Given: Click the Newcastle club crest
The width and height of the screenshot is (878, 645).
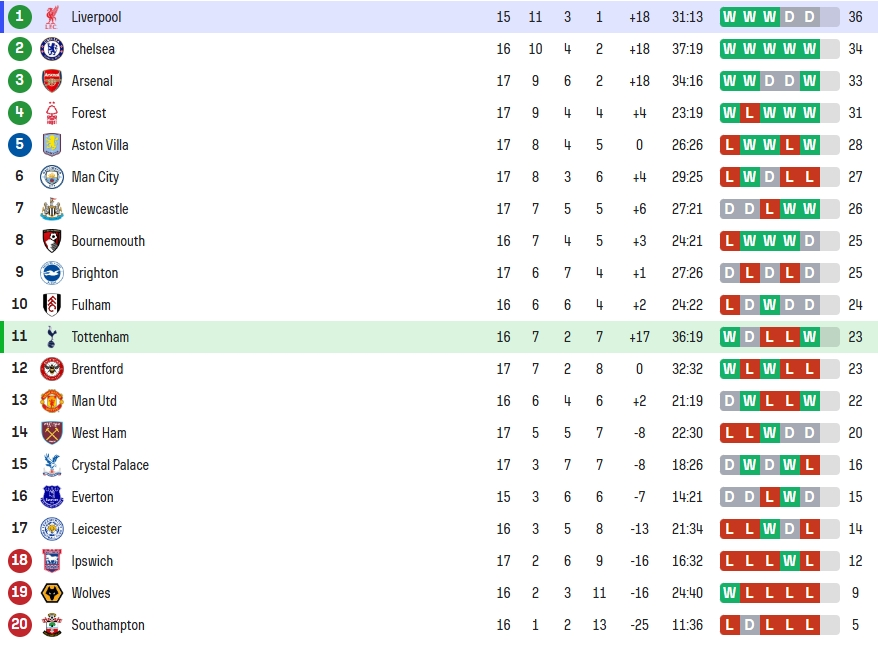Looking at the screenshot, I should point(52,209).
